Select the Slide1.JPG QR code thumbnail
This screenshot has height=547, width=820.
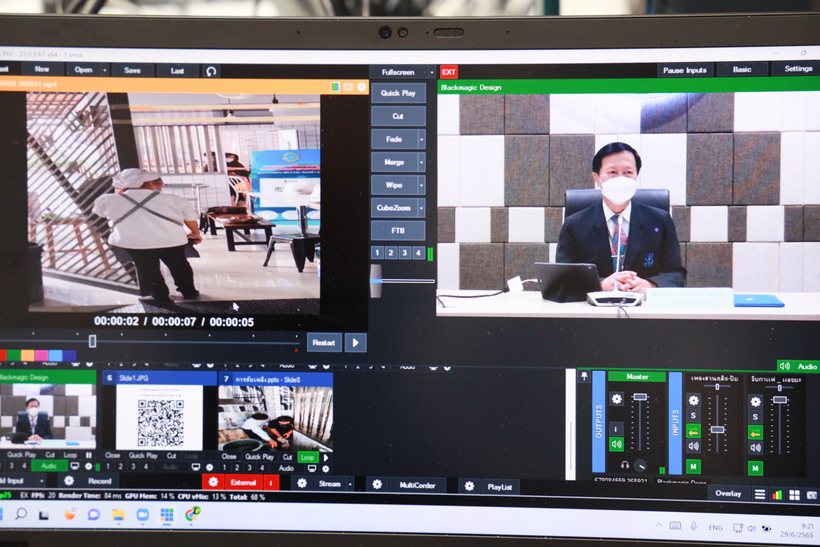point(160,417)
